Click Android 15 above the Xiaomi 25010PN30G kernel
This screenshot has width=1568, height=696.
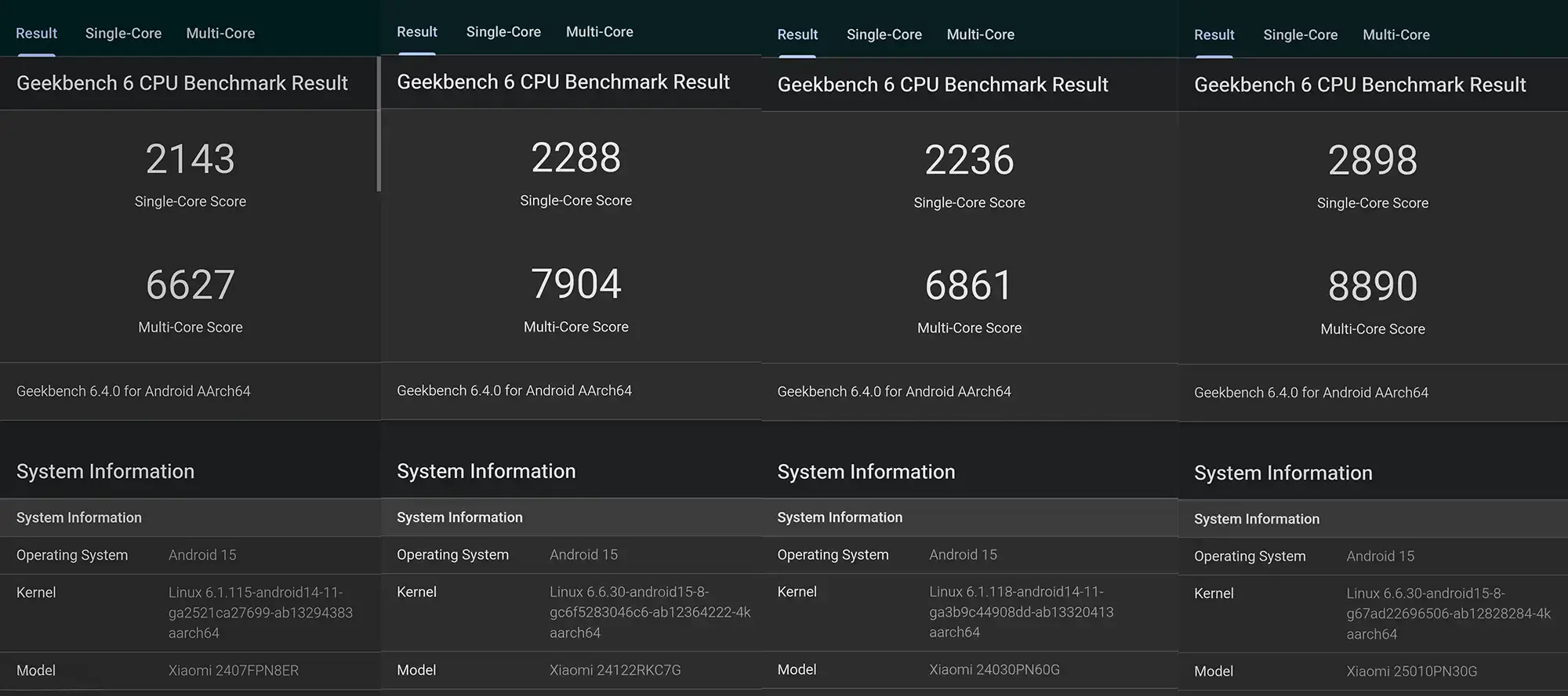[1381, 556]
